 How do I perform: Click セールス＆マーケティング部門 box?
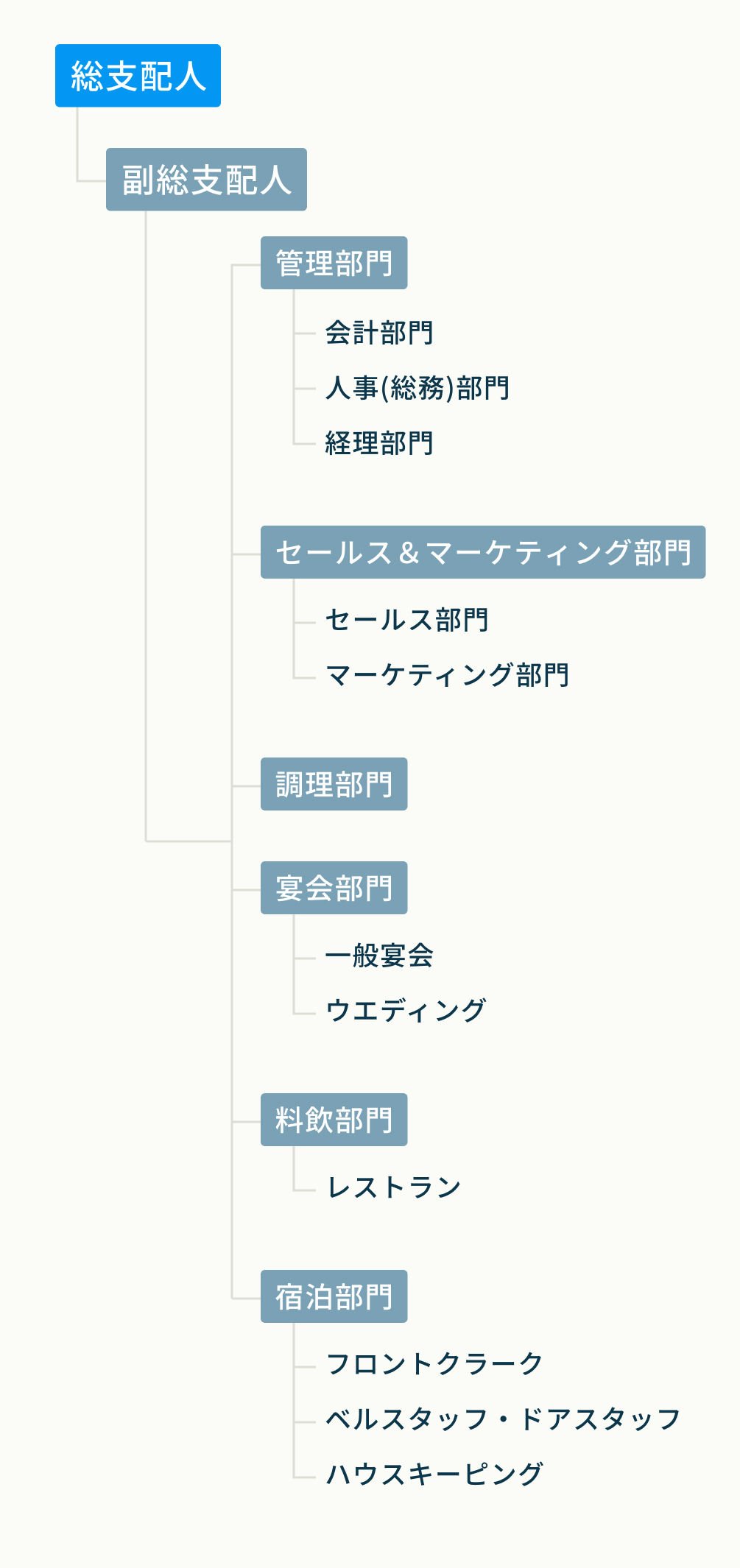(x=482, y=552)
